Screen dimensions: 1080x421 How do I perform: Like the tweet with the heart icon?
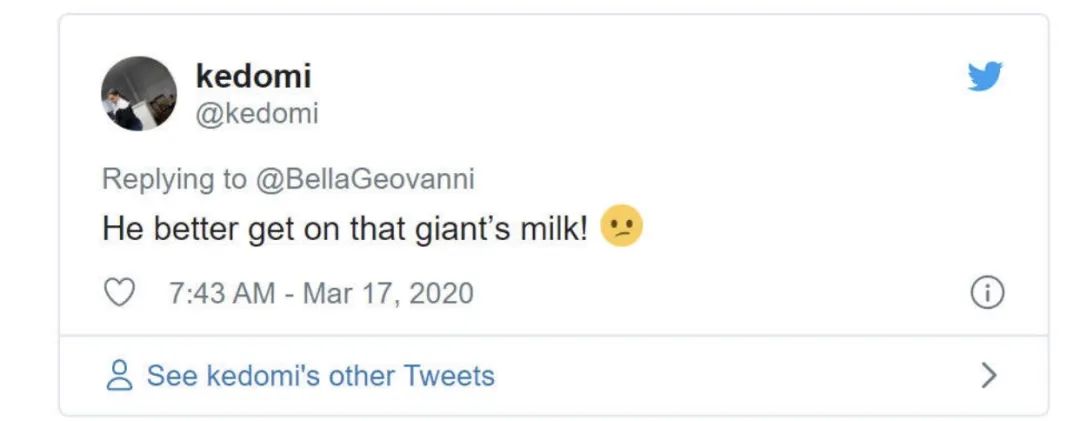120,294
